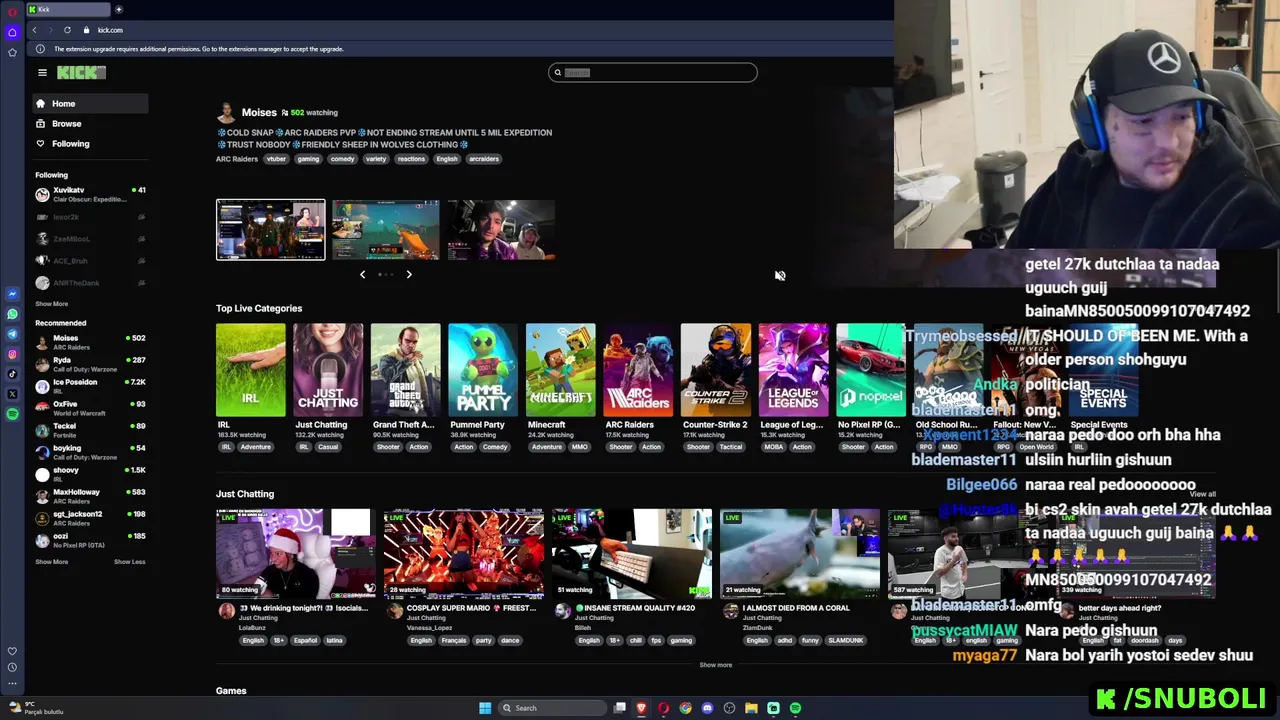
Task: Open shoovy channel in Recommended
Action: (x=91, y=474)
